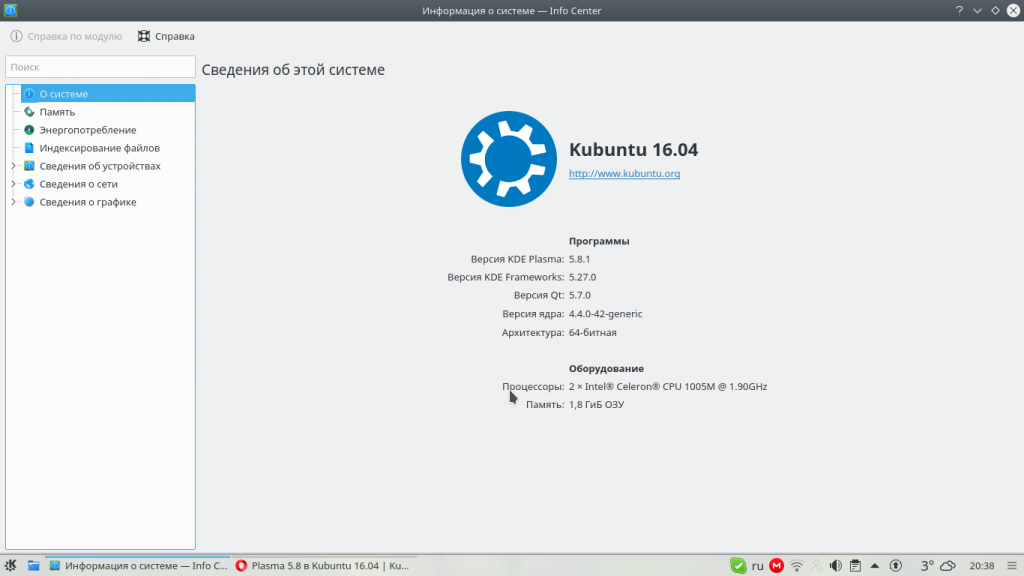Screen dimensions: 1024x576
Task: Expand hidden tray icons arrow
Action: point(875,566)
